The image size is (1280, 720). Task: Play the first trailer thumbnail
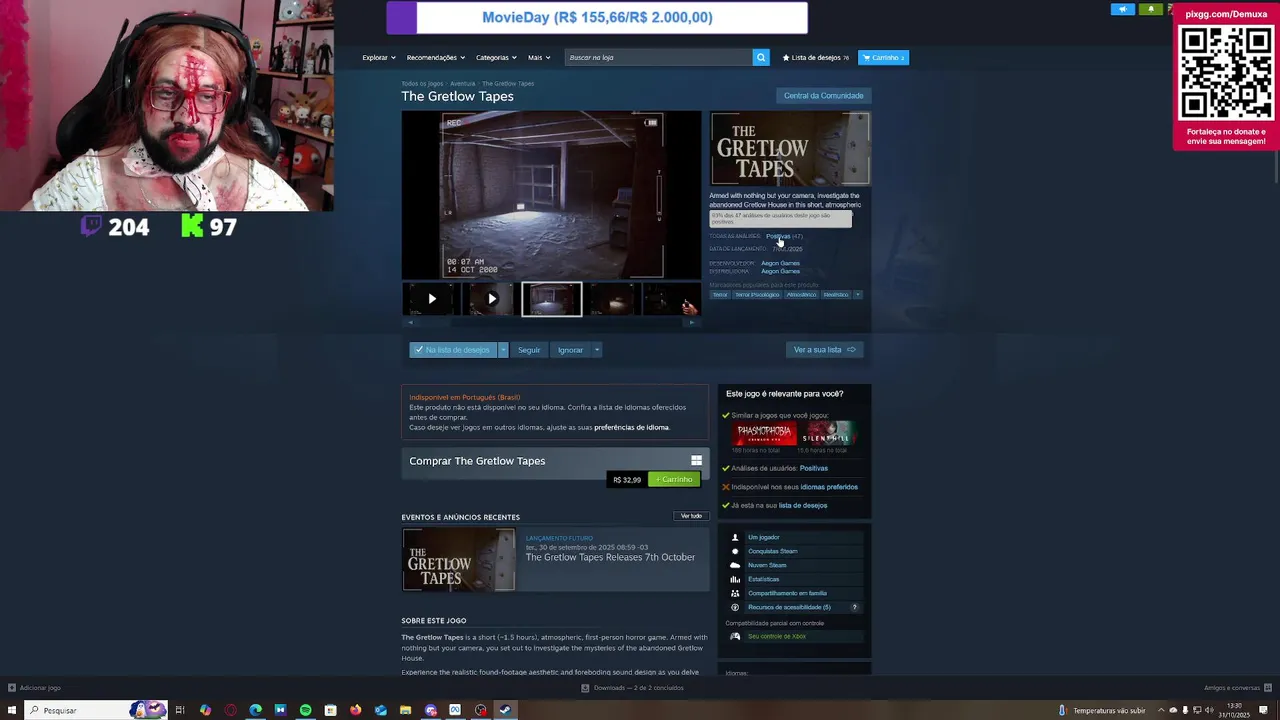tap(431, 299)
